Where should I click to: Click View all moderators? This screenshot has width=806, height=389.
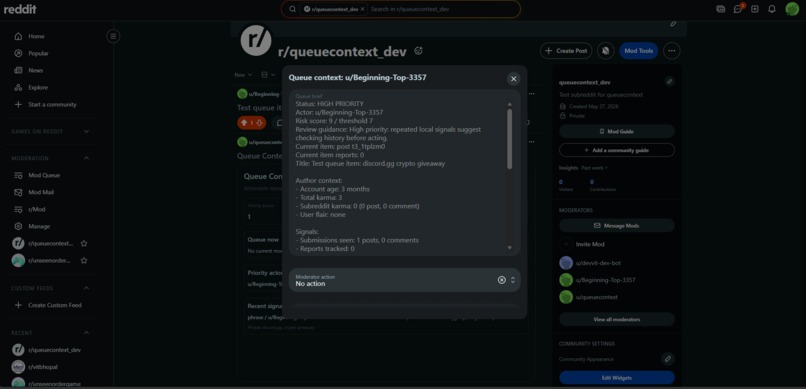point(617,319)
